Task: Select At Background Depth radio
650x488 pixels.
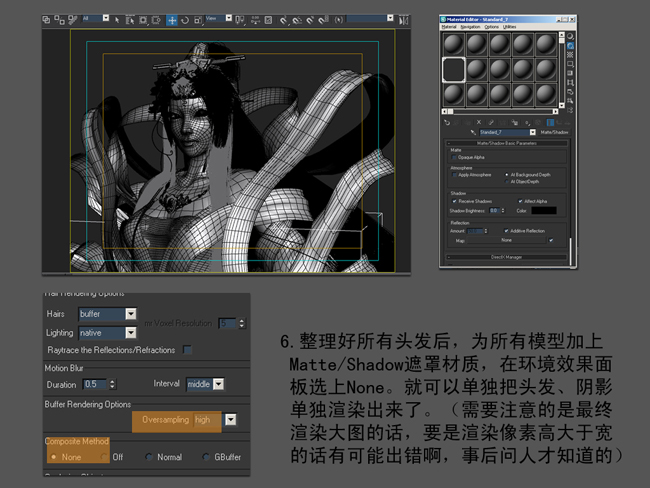Action: click(507, 175)
